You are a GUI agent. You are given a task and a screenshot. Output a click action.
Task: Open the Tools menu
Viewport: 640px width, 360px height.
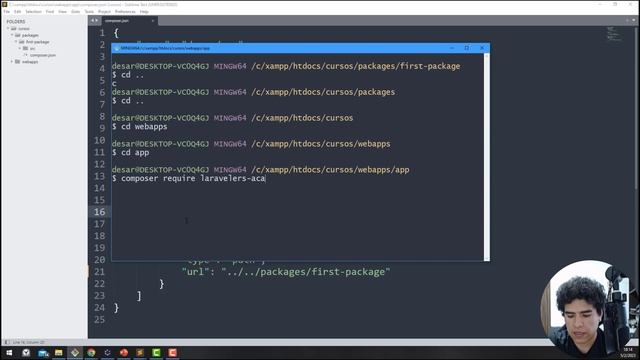[89, 12]
